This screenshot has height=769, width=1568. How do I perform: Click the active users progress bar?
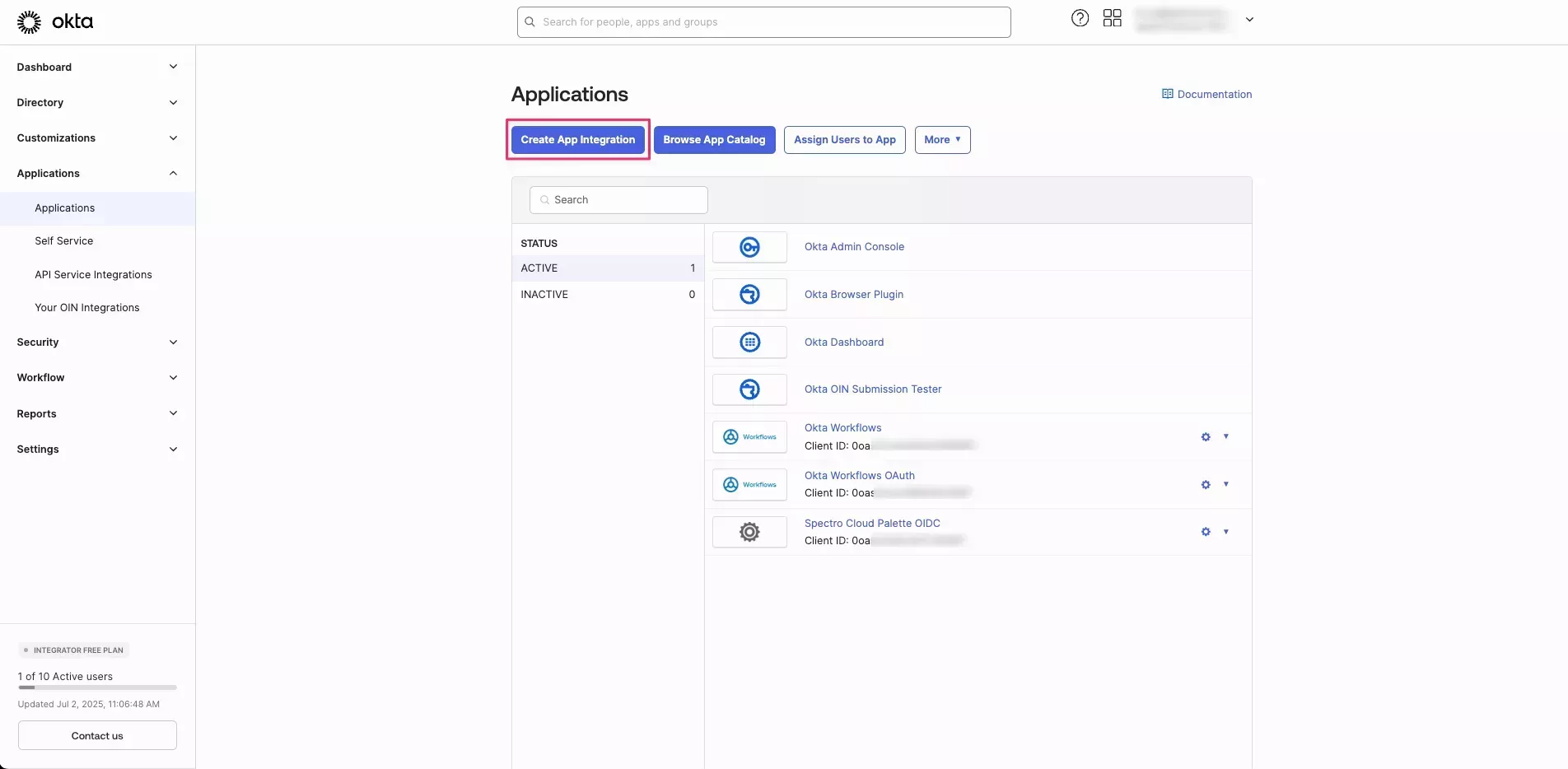(96, 688)
